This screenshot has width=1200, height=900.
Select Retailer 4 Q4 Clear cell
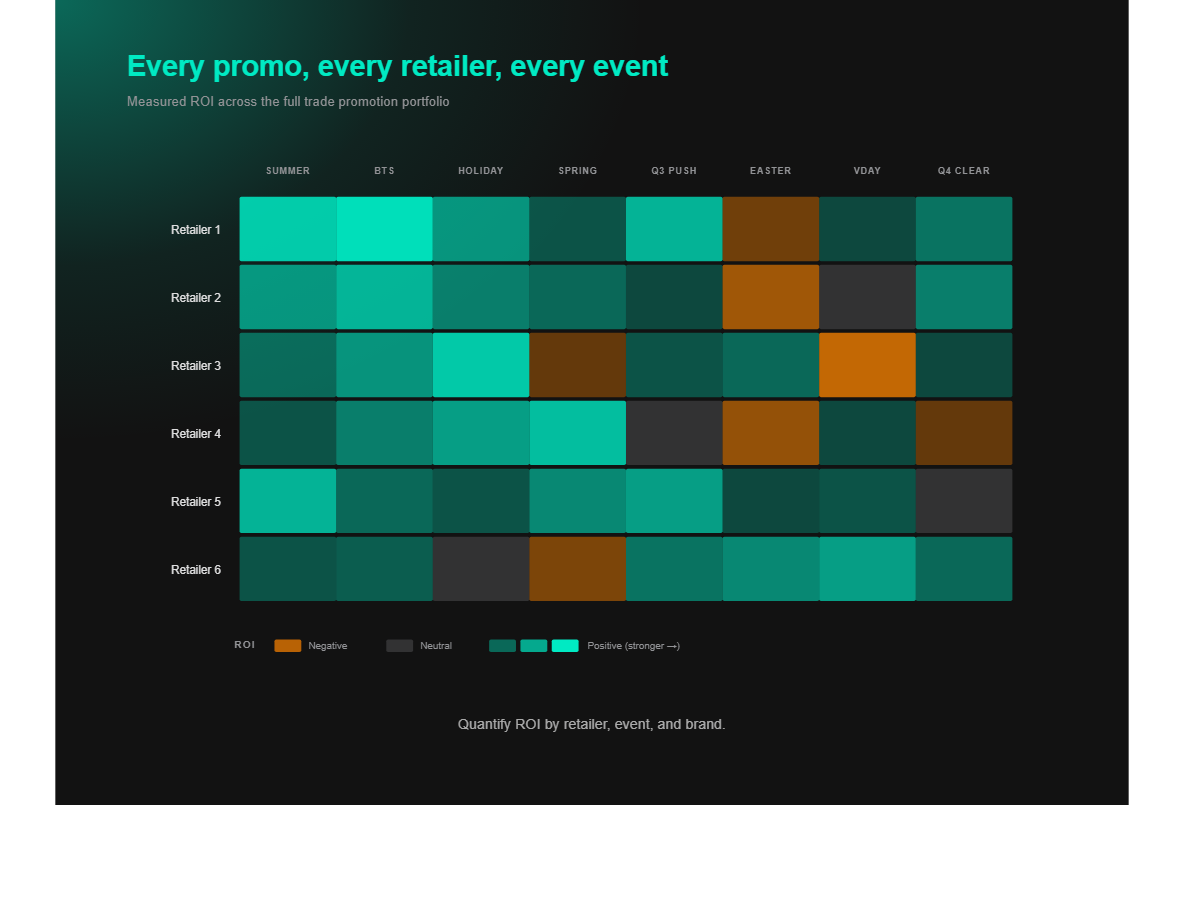(x=964, y=433)
